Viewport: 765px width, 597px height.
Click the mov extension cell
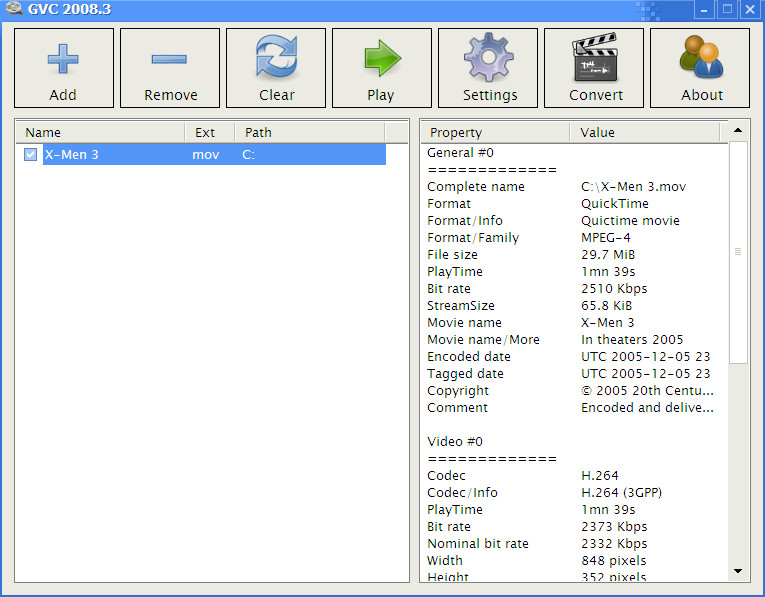205,155
